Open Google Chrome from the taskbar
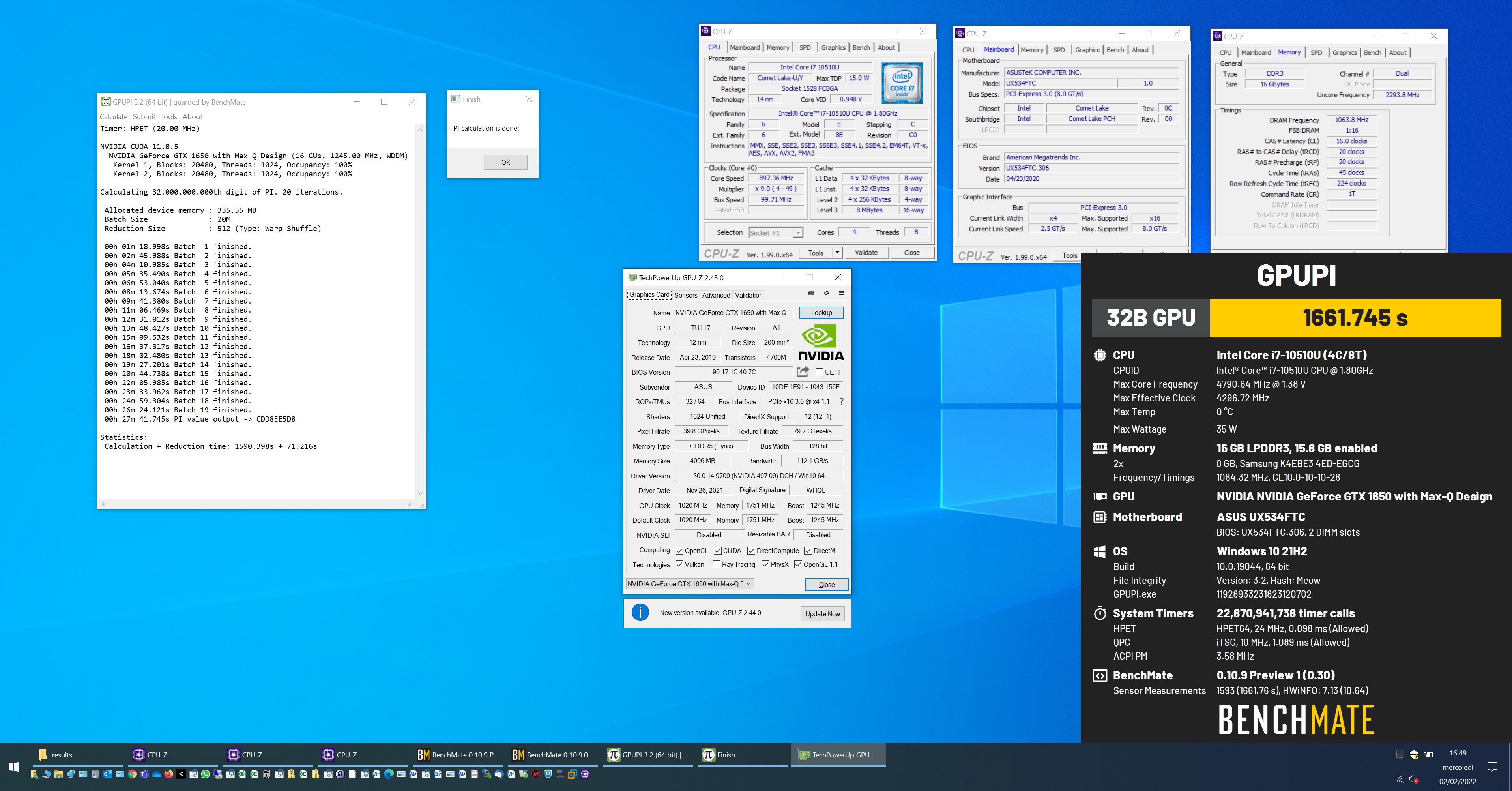Image resolution: width=1512 pixels, height=791 pixels. pyautogui.click(x=132, y=774)
